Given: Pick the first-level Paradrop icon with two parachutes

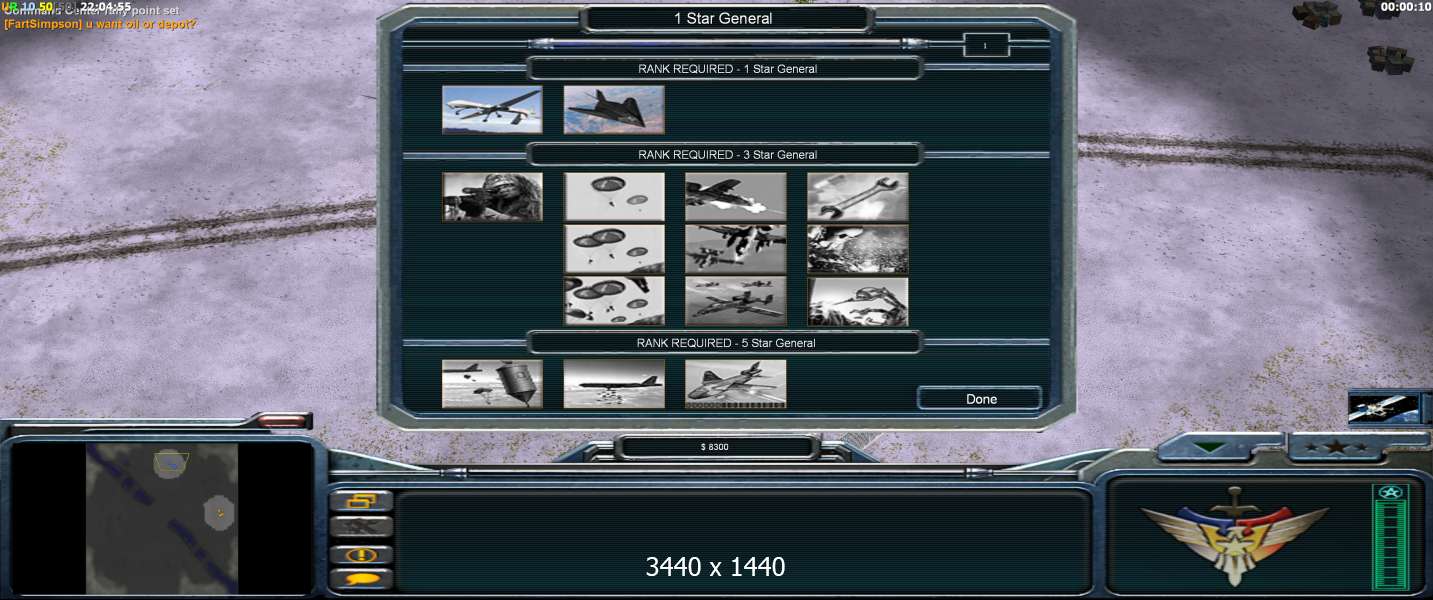Looking at the screenshot, I should tap(614, 197).
